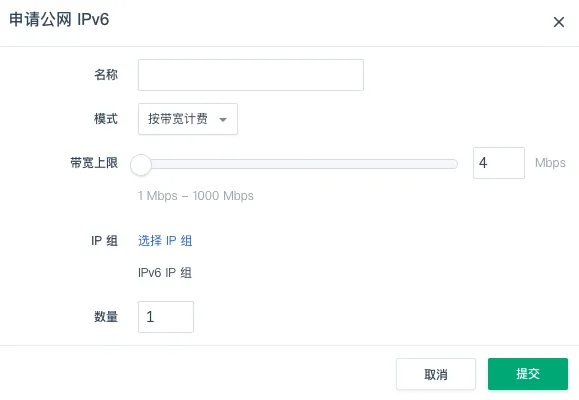The height and width of the screenshot is (400, 579).
Task: Focus the 数量 quantity input field
Action: (166, 317)
